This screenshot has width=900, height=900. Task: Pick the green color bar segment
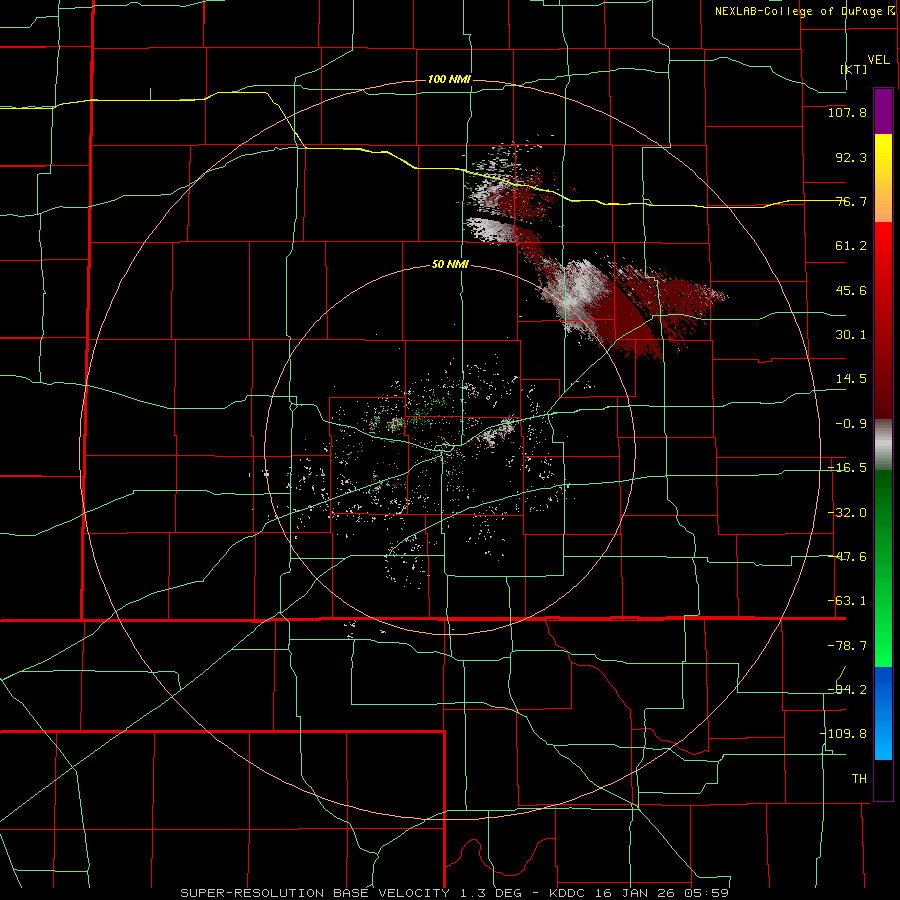883,568
